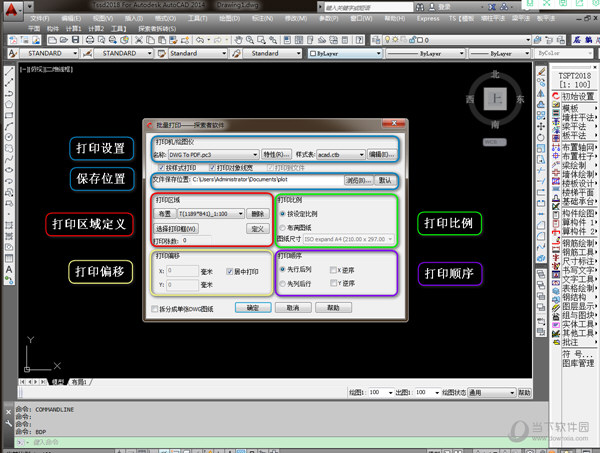600x453 pixels.
Task: Click the AutoCAD application logo button
Action: pyautogui.click(x=9, y=7)
